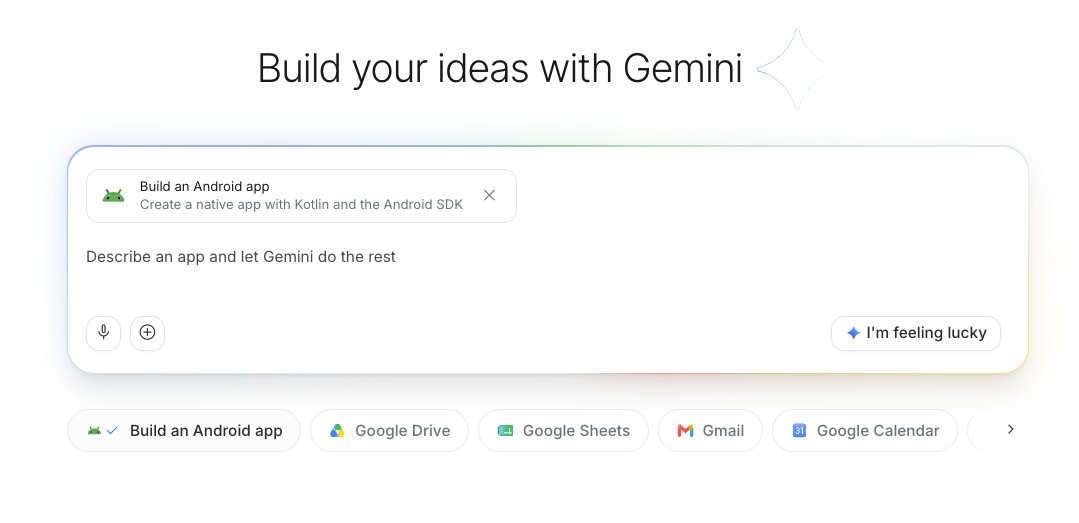Enable the Google Sheets chip
The image size is (1079, 523).
[x=564, y=431]
